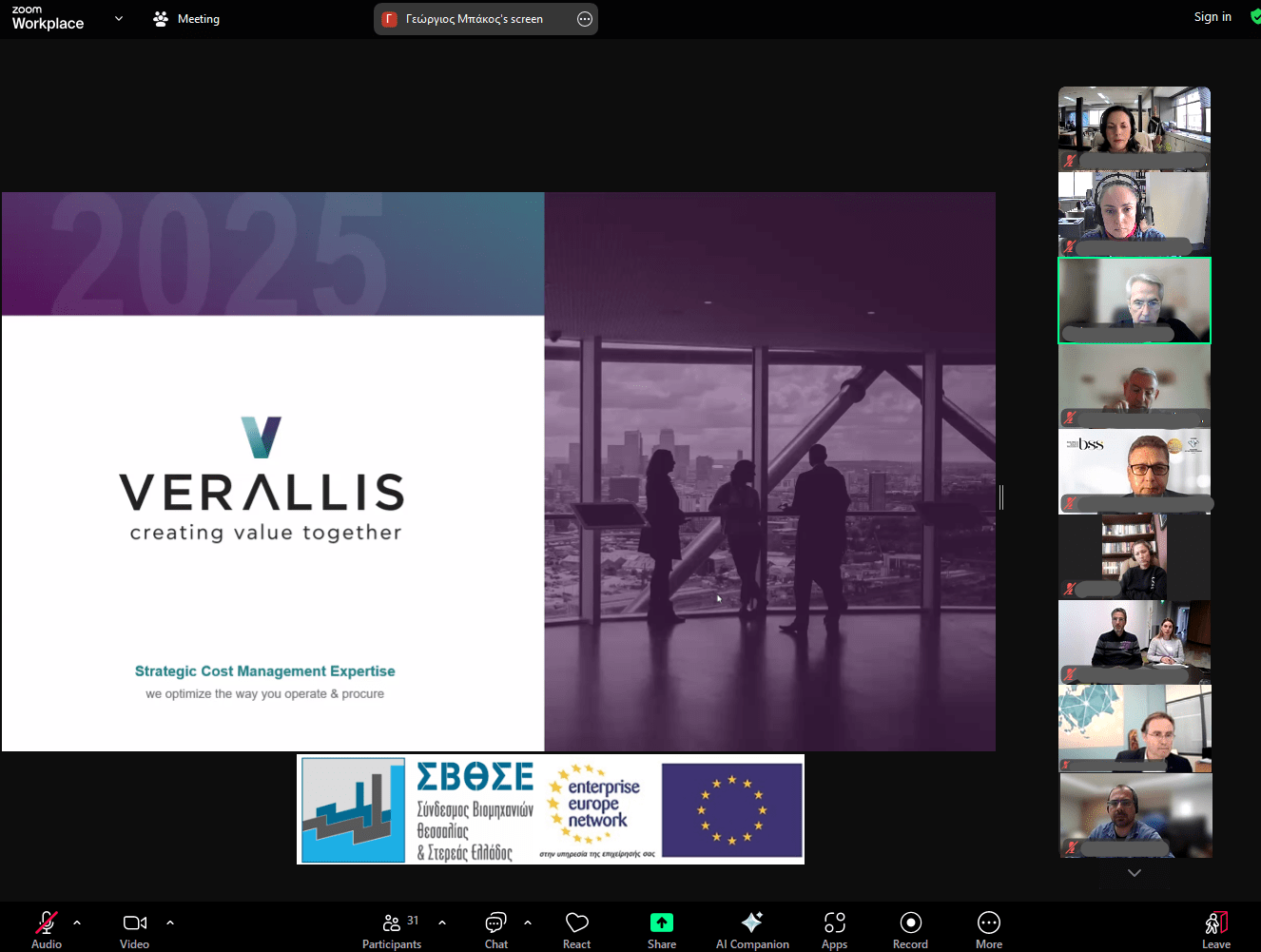
Task: Open the More options menu
Action: tap(988, 929)
